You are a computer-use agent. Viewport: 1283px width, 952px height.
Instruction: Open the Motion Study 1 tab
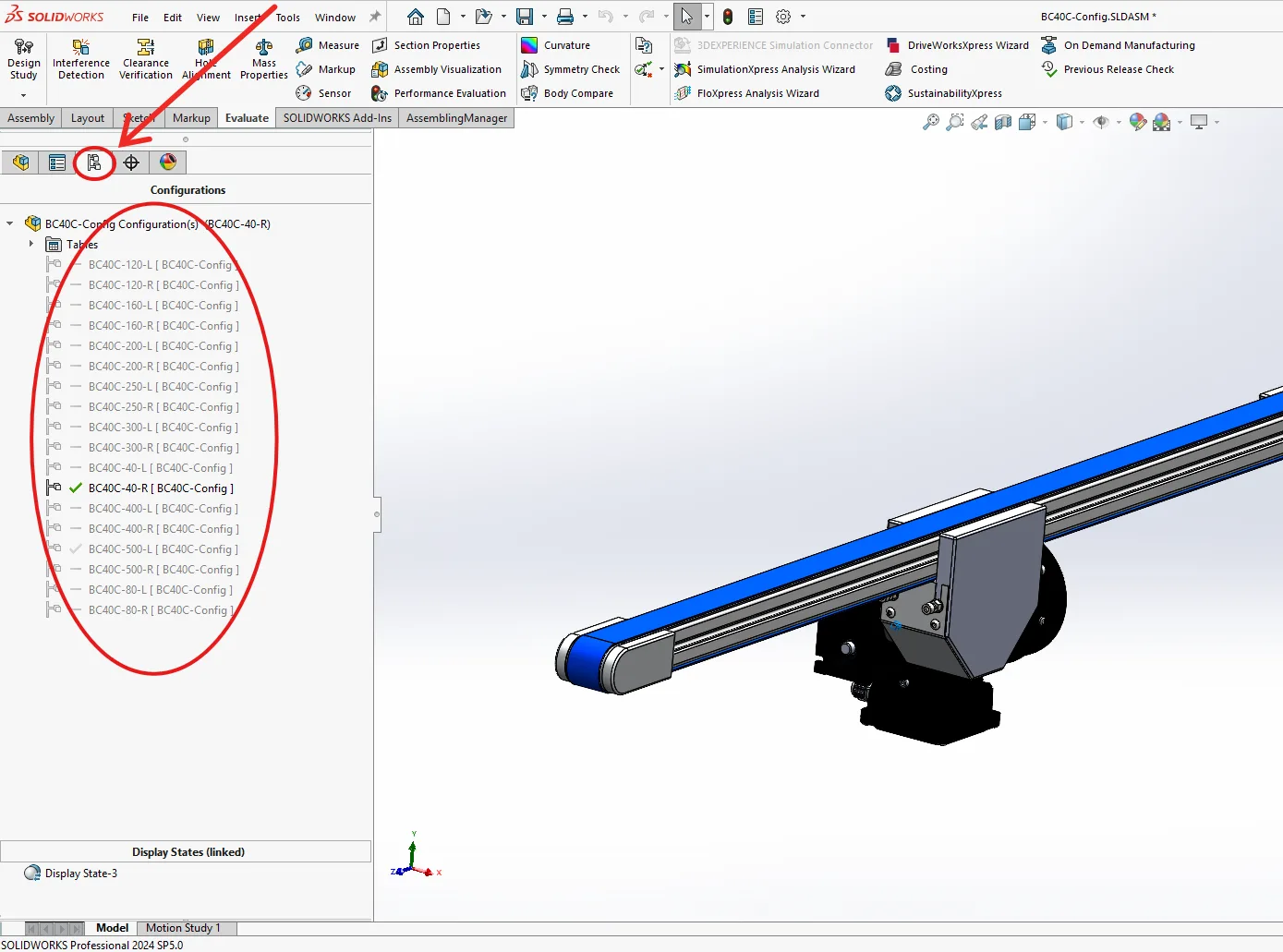tap(183, 928)
